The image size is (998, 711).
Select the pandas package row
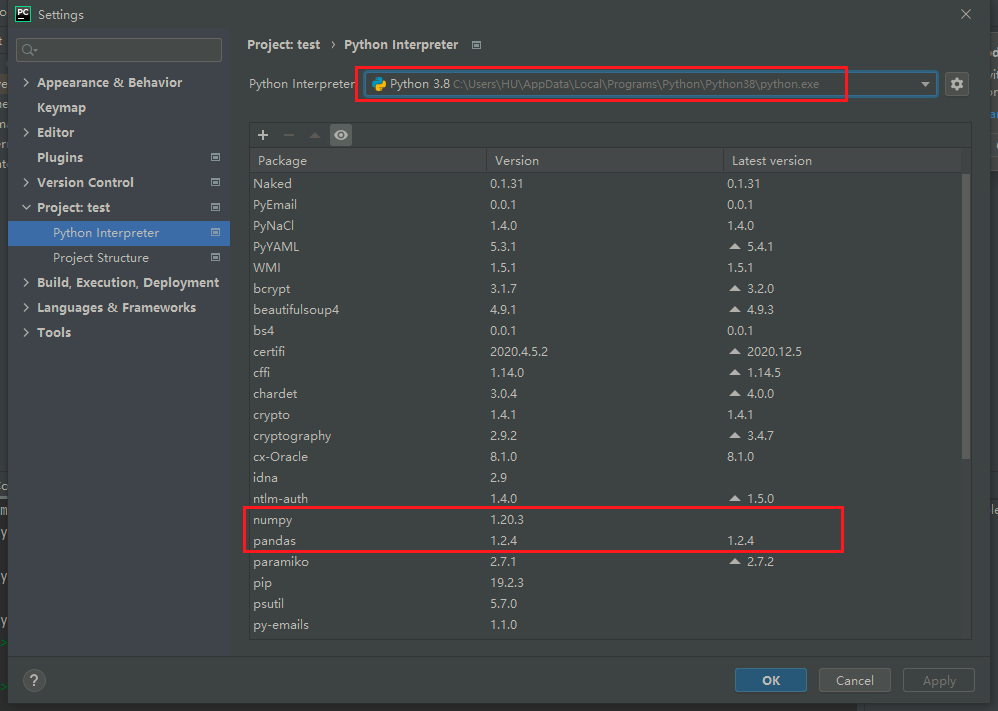pyautogui.click(x=605, y=540)
